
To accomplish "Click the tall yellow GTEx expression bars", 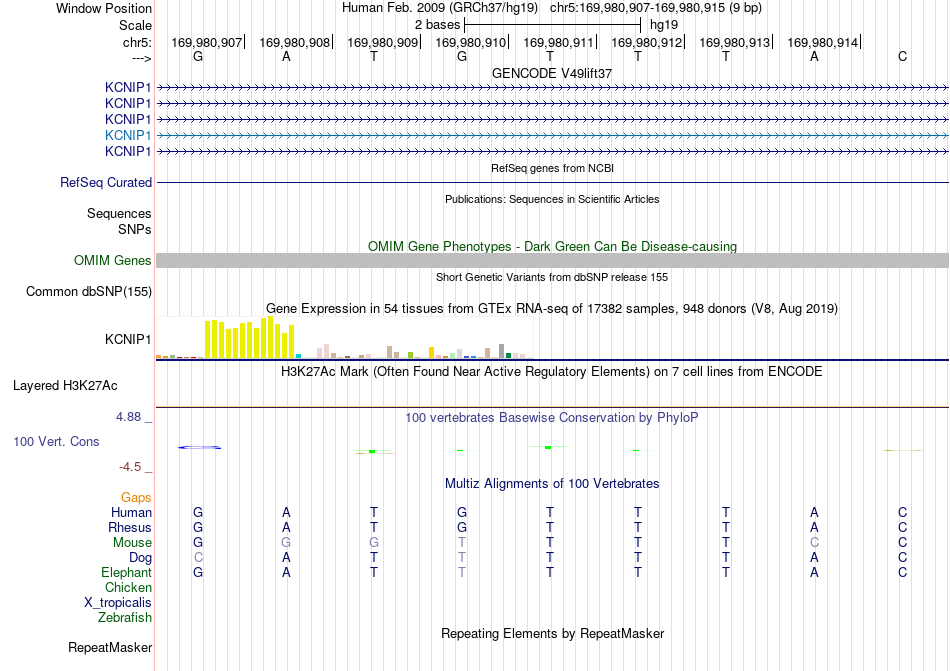I will coord(250,337).
